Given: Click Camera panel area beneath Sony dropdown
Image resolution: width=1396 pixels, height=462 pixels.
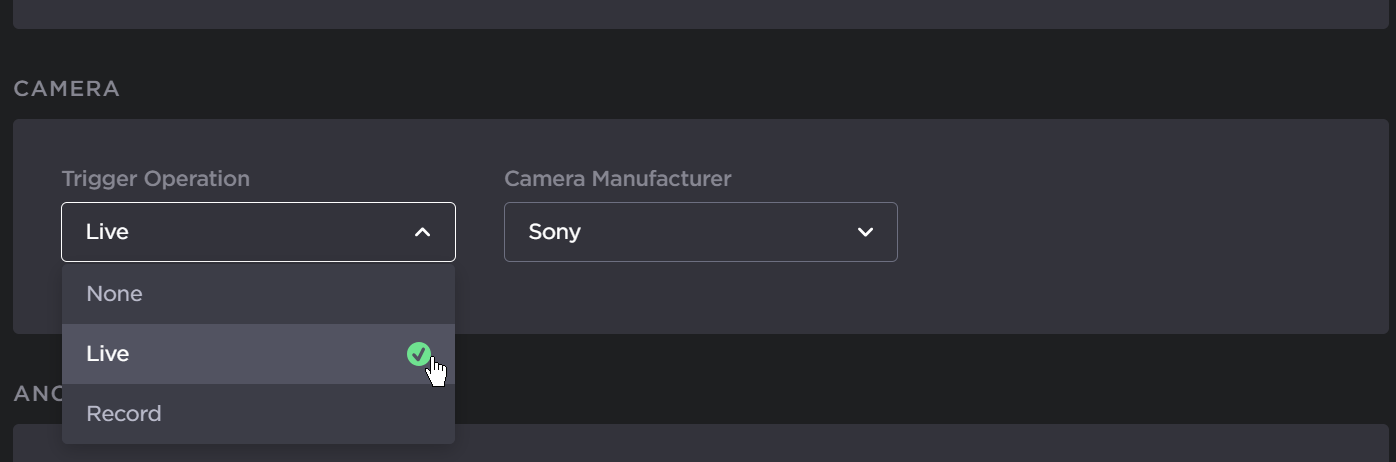Looking at the screenshot, I should click(x=700, y=298).
